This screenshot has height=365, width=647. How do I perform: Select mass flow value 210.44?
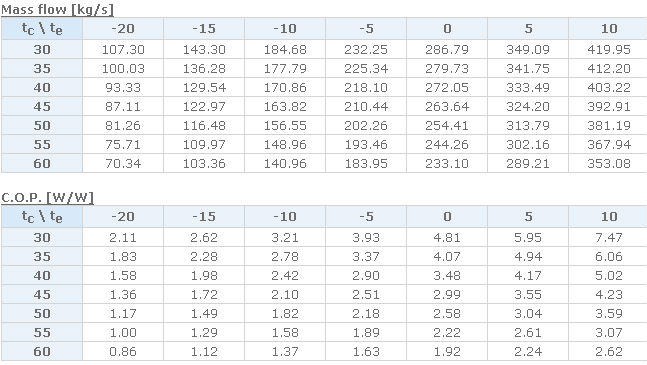pos(366,106)
